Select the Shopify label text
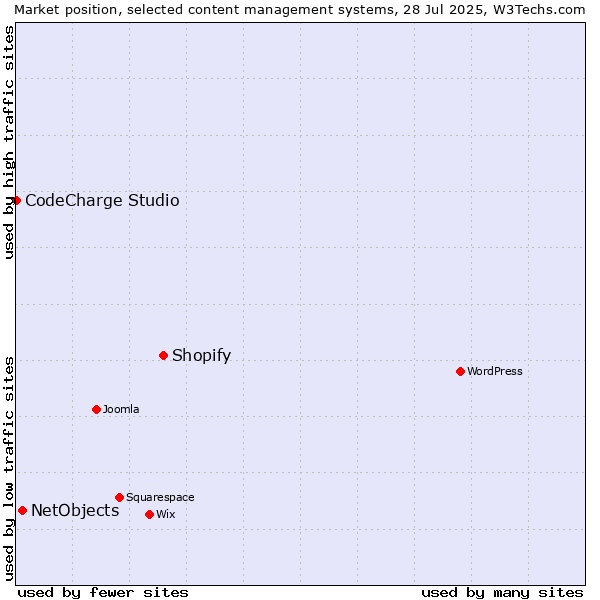 pyautogui.click(x=201, y=355)
